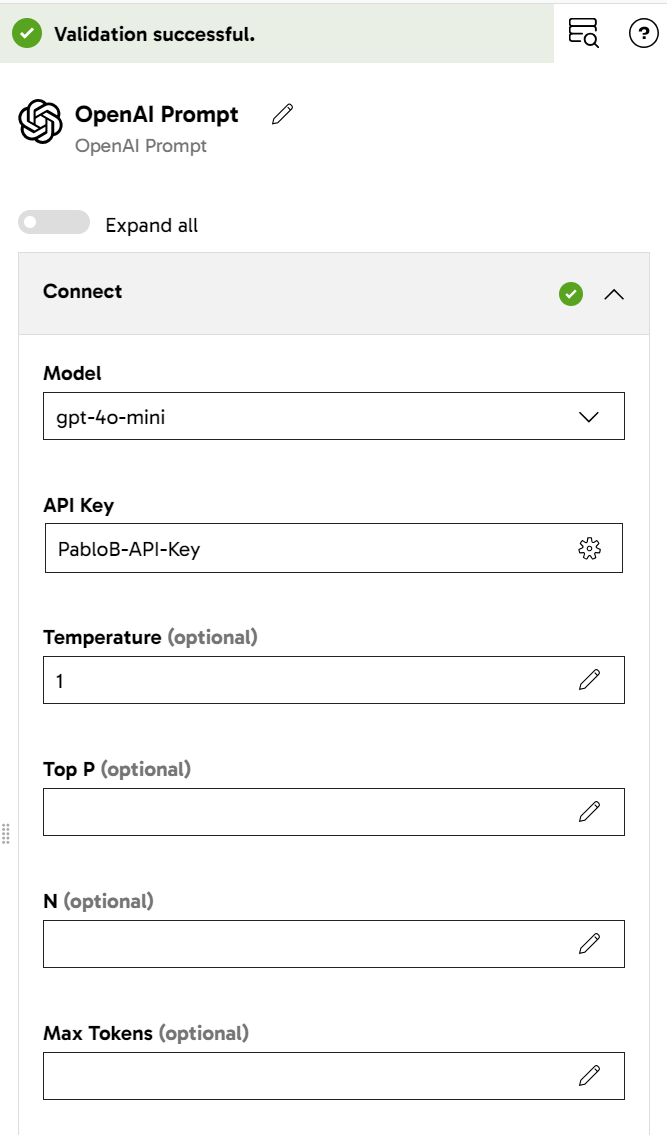The image size is (667, 1135).
Task: Click the pencil to rename OpenAI Prompt
Action: (x=282, y=114)
